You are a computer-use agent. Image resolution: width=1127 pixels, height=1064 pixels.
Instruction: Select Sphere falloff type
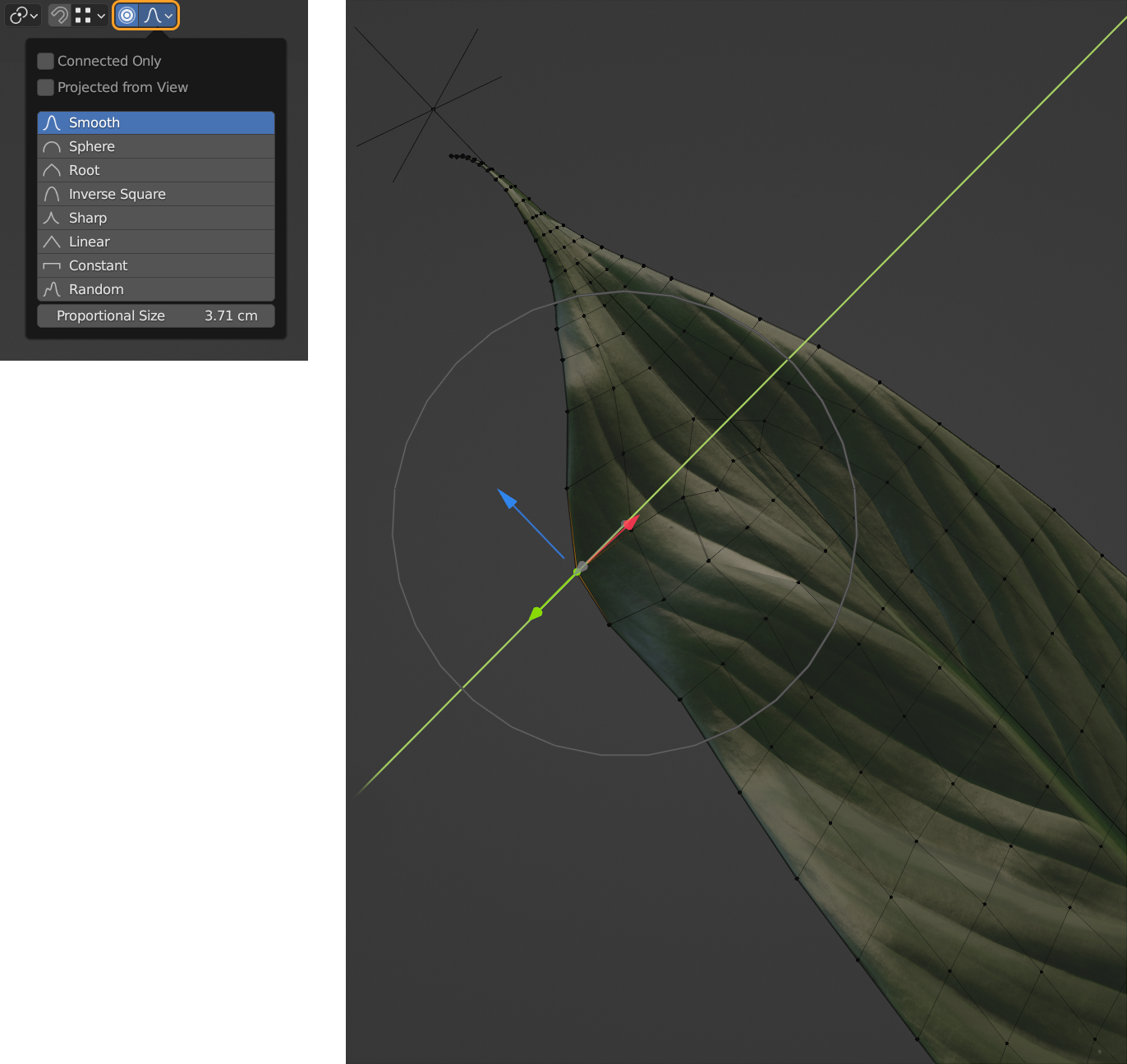156,147
